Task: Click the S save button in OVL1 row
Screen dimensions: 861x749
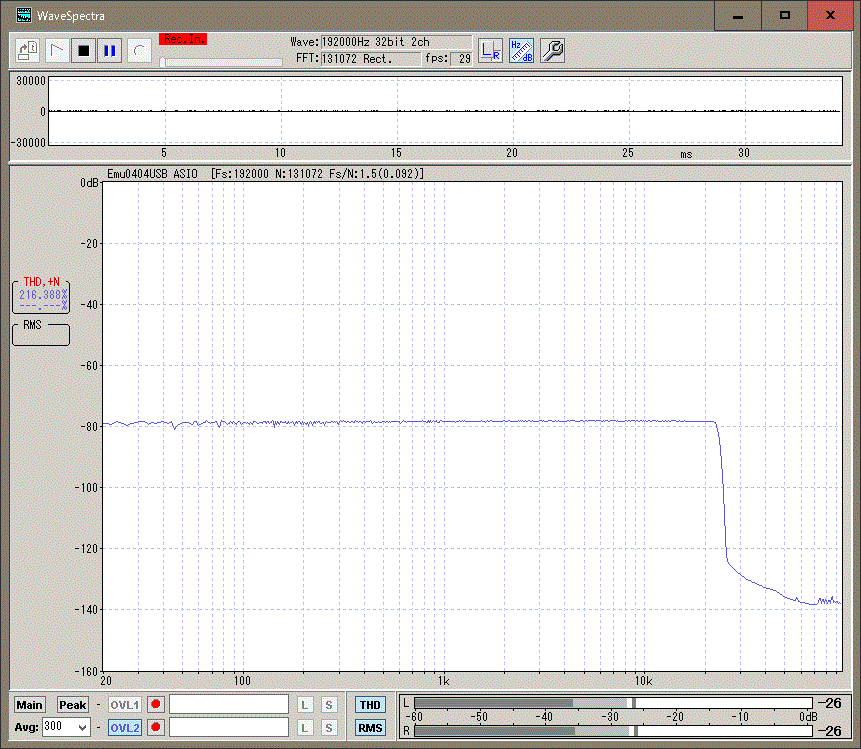Action: 328,705
